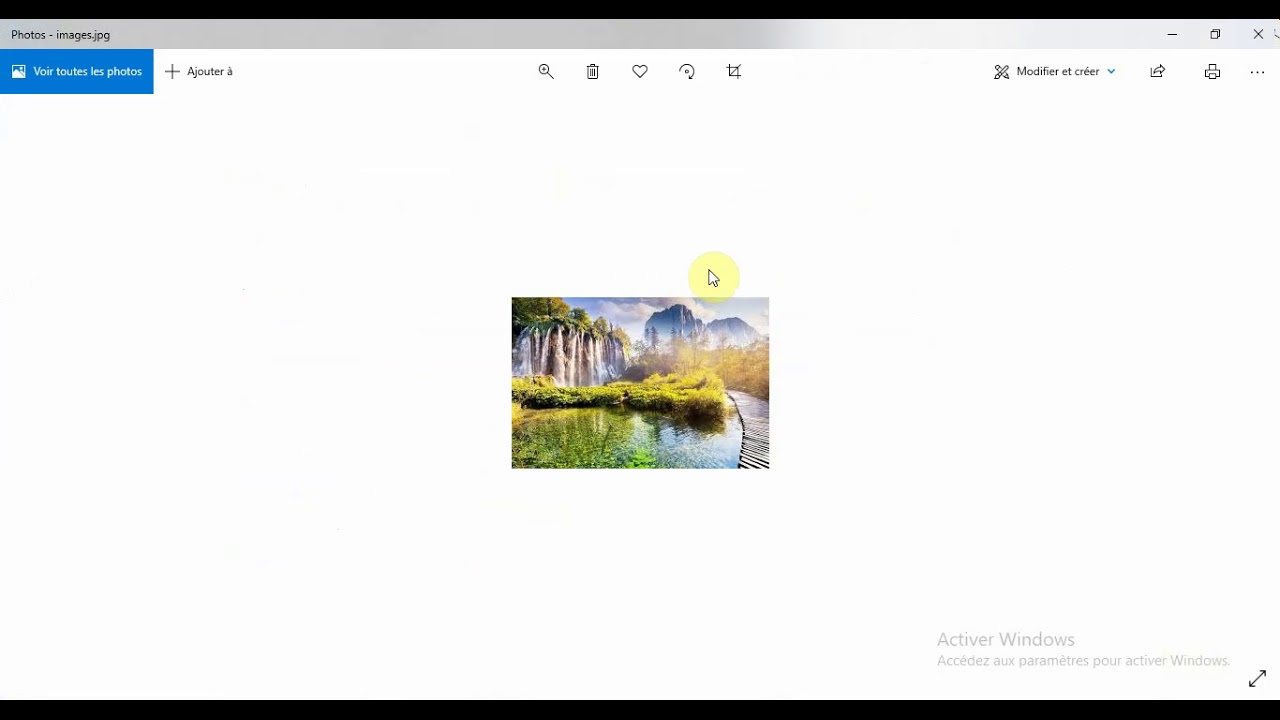1280x720 pixels.
Task: Expand the Modifier et créer dropdown
Action: [x=1055, y=71]
